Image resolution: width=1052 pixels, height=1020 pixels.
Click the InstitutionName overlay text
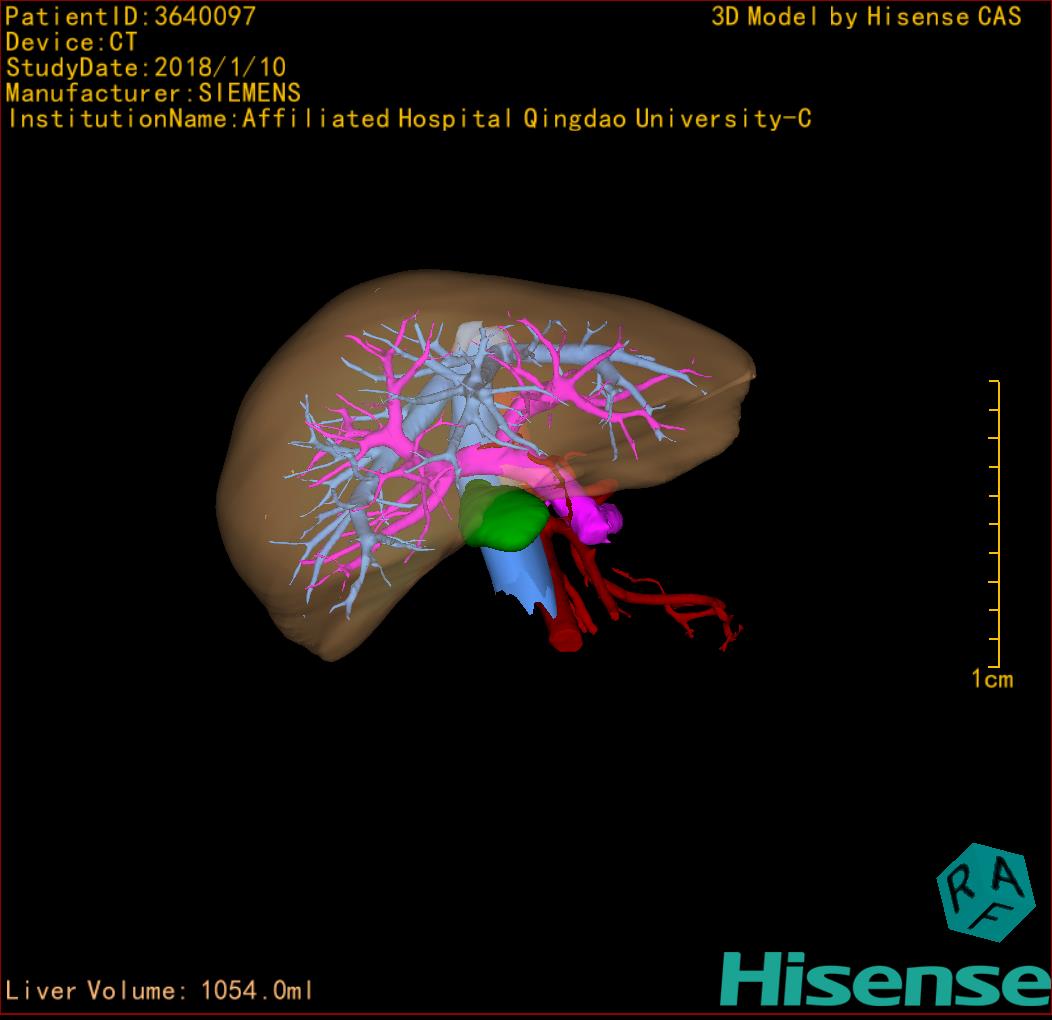point(408,119)
